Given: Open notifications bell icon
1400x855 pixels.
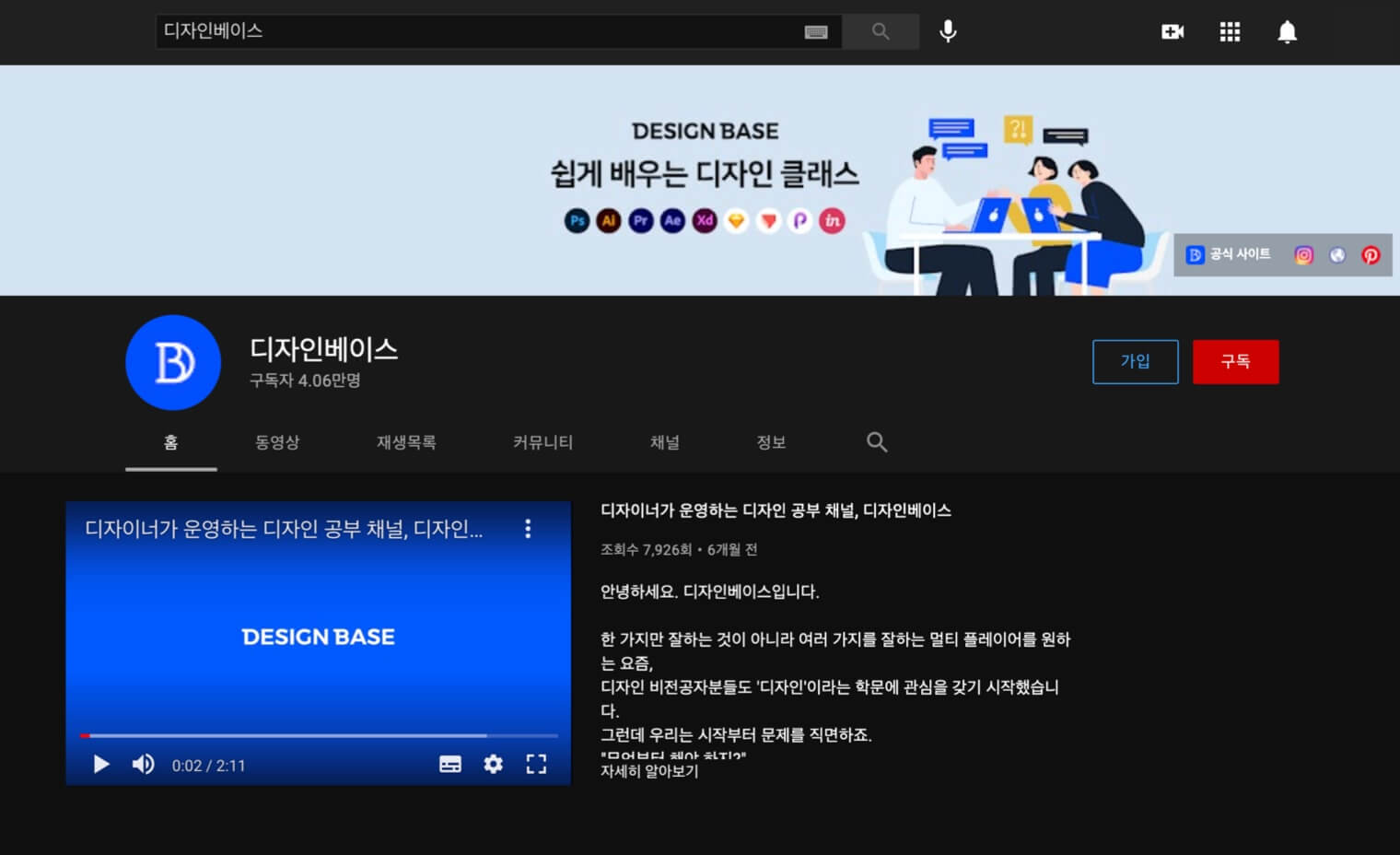Looking at the screenshot, I should click(x=1287, y=32).
